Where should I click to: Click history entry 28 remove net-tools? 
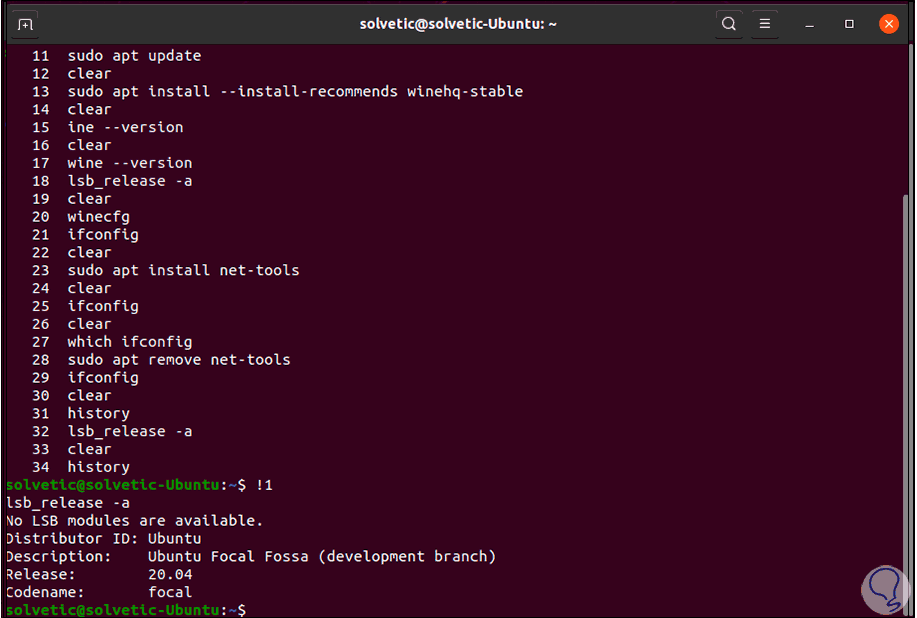point(178,360)
